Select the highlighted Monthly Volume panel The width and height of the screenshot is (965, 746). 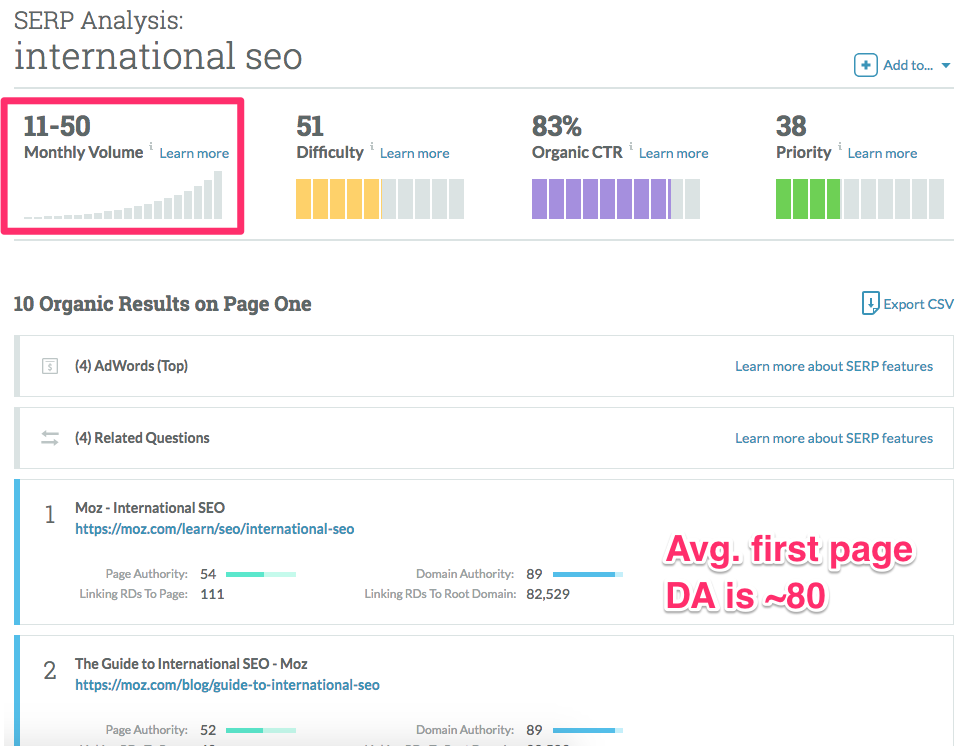tap(123, 165)
